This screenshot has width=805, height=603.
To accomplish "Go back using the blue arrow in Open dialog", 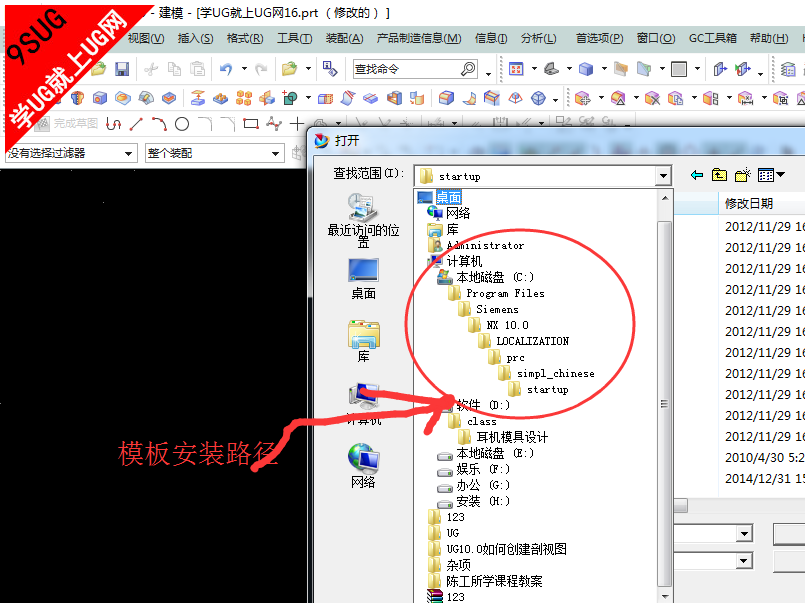I will point(697,176).
